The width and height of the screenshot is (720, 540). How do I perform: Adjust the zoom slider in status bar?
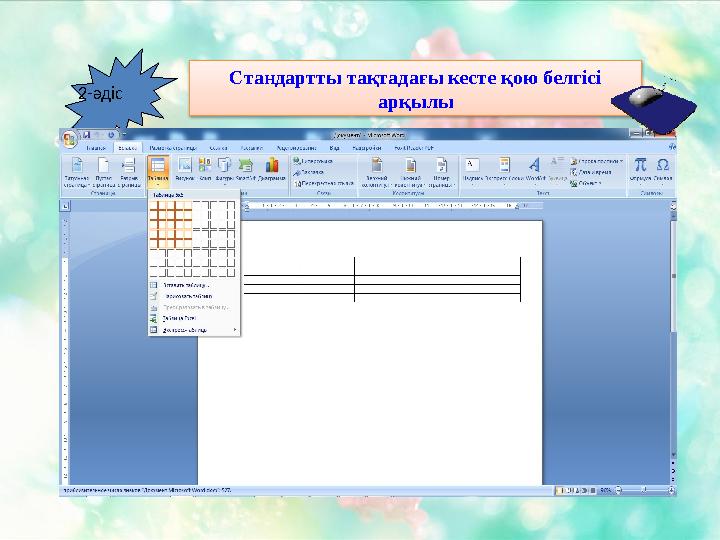click(645, 490)
